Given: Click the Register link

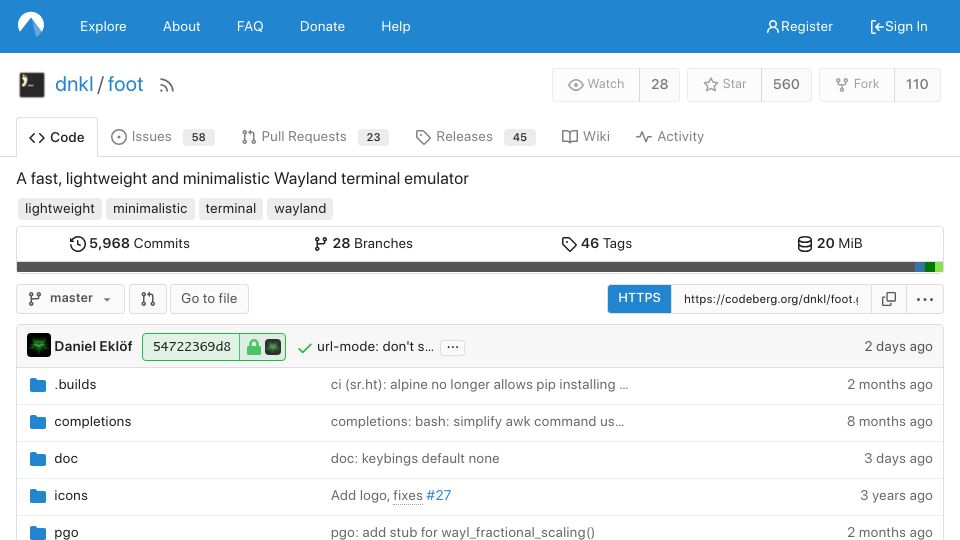Looking at the screenshot, I should pyautogui.click(x=800, y=26).
